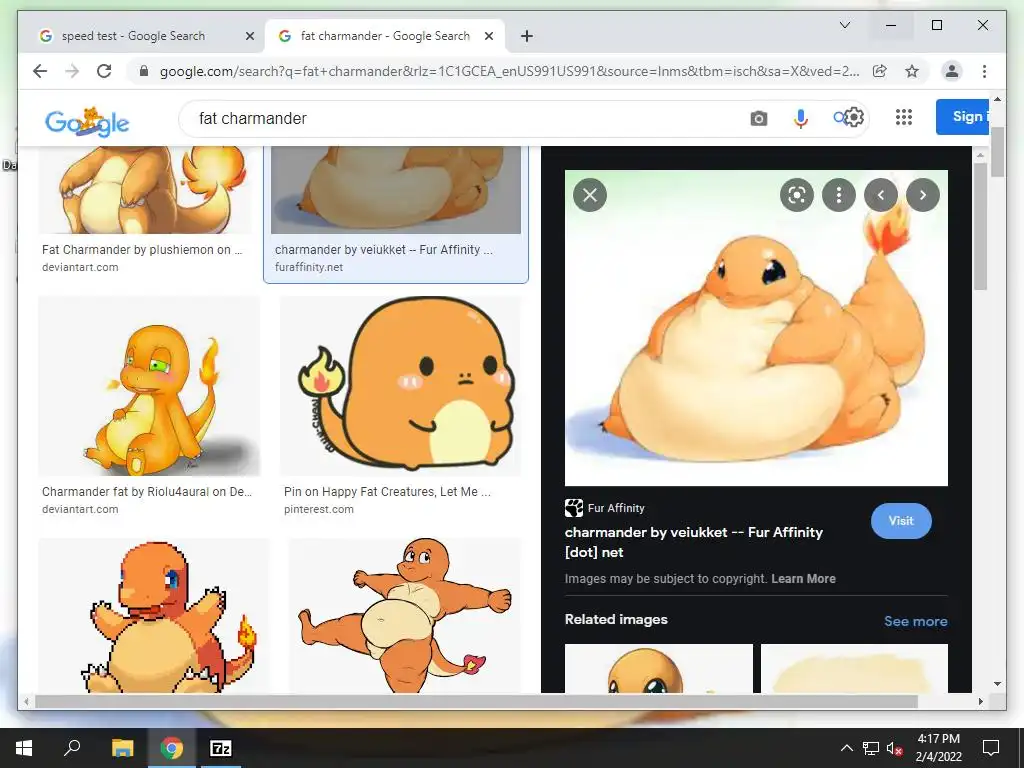Close the fat charmander tab
1024x768 pixels.
click(x=488, y=36)
